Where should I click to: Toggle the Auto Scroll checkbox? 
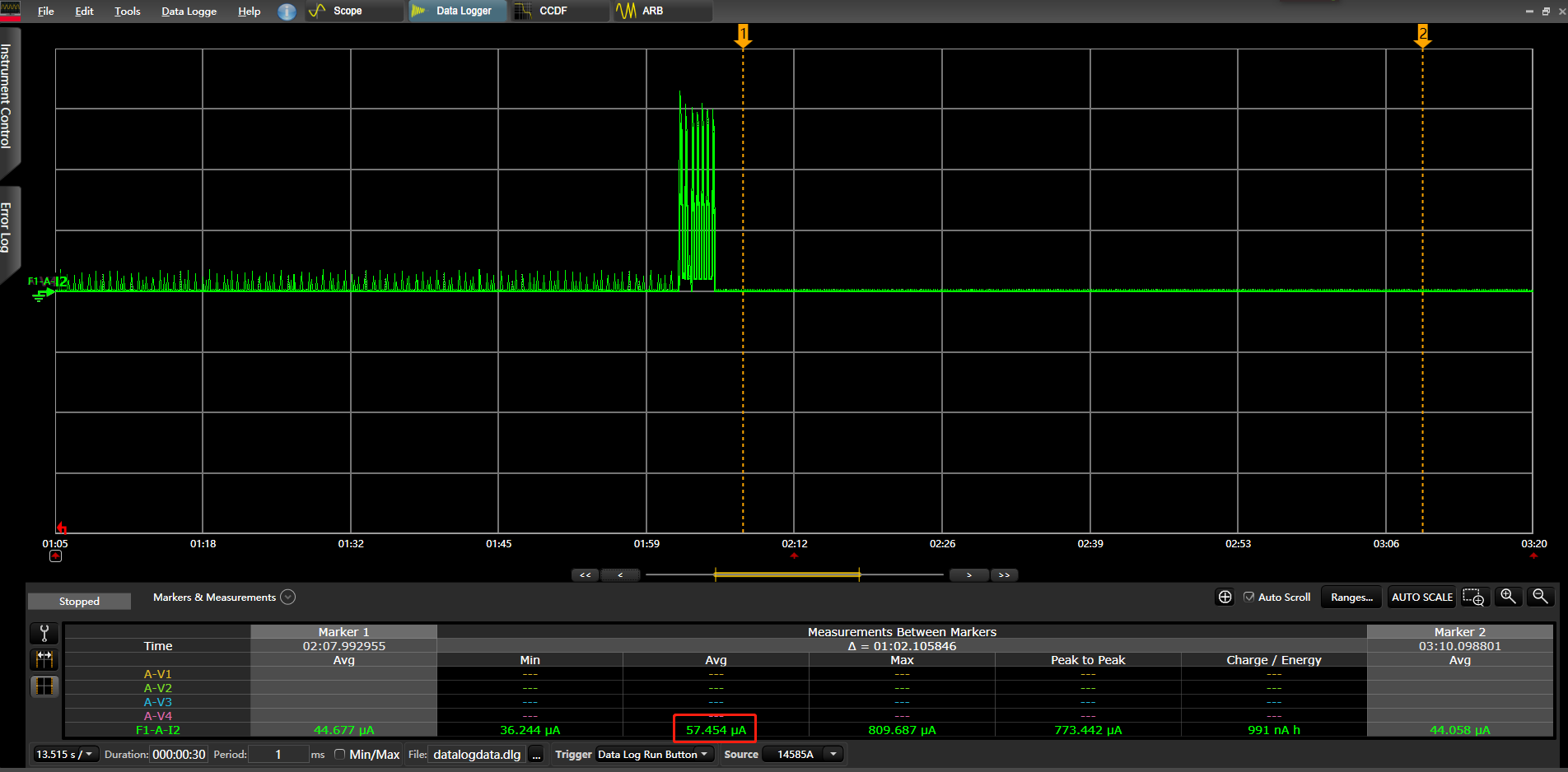tap(1248, 598)
